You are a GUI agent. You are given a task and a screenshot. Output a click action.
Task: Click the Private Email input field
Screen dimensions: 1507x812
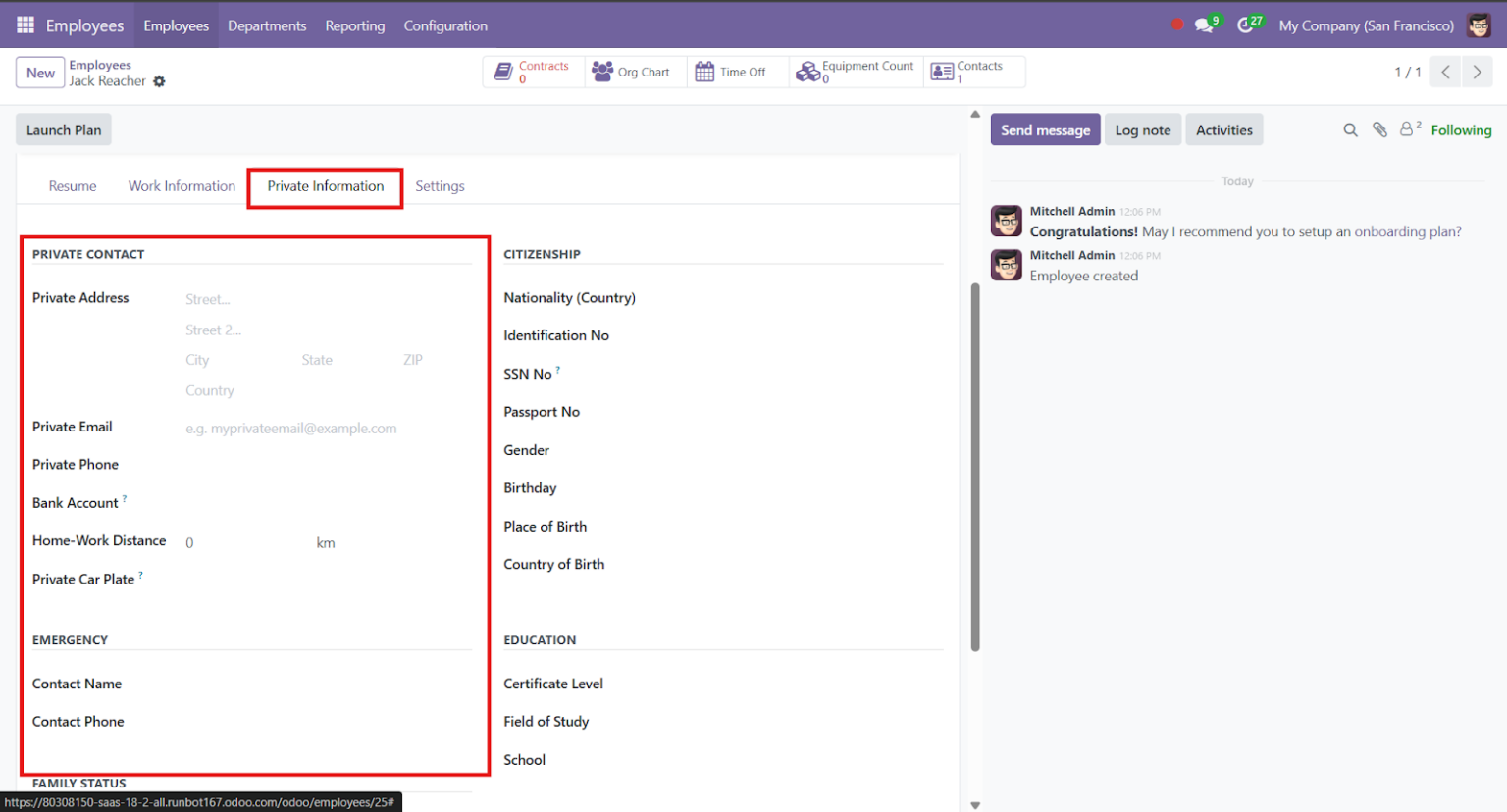(x=290, y=428)
